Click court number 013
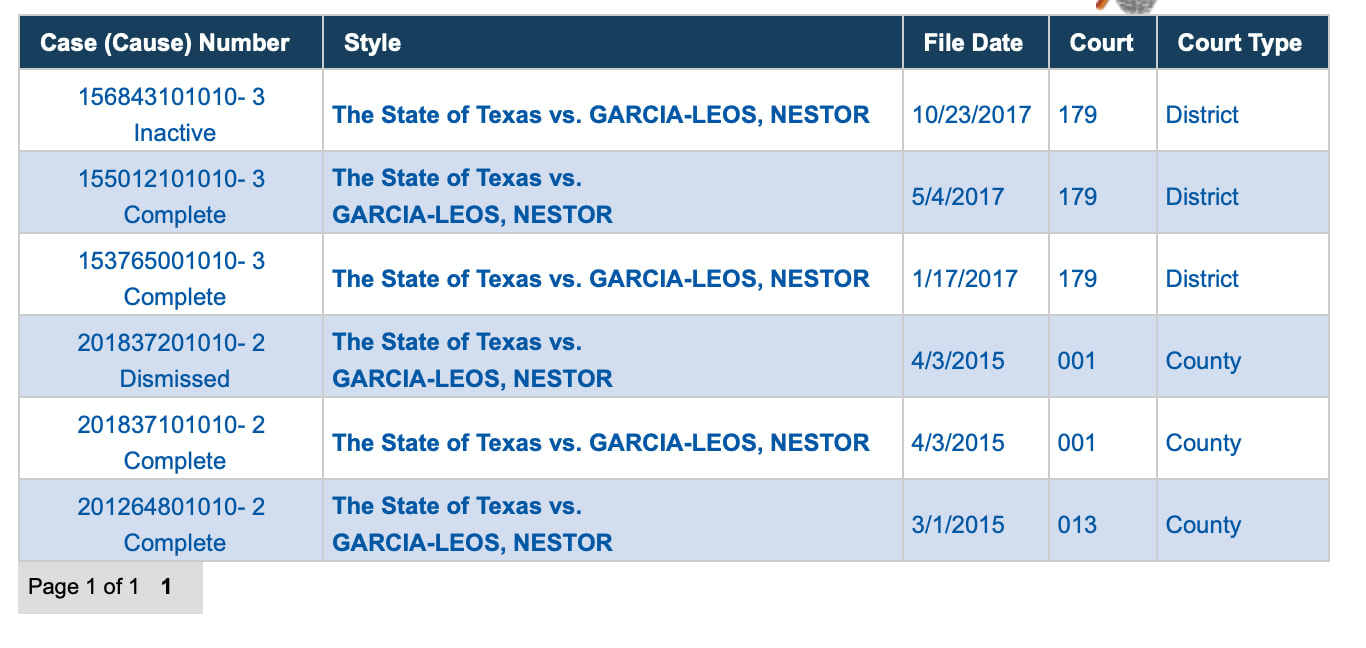This screenshot has width=1366, height=648. tap(1077, 525)
